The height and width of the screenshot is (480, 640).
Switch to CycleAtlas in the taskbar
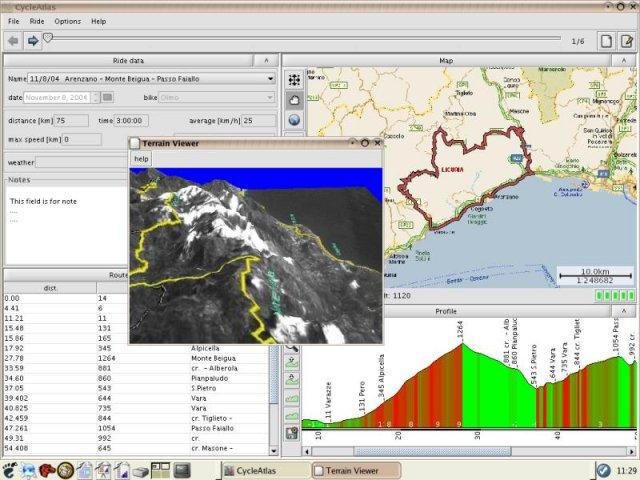(x=262, y=470)
